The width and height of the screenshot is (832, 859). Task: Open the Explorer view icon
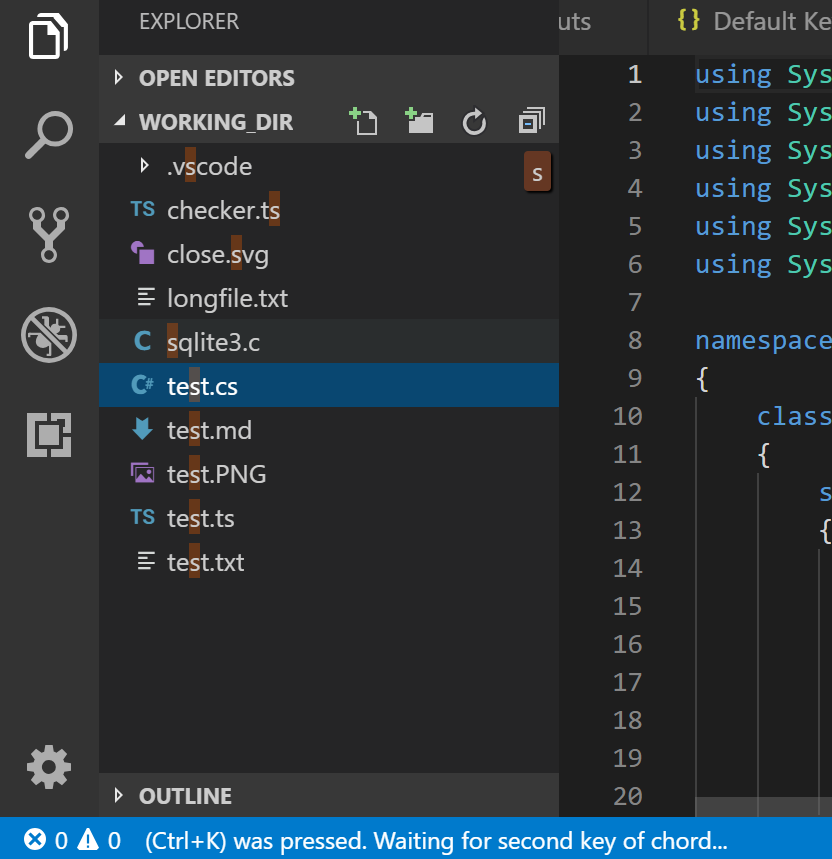[48, 36]
